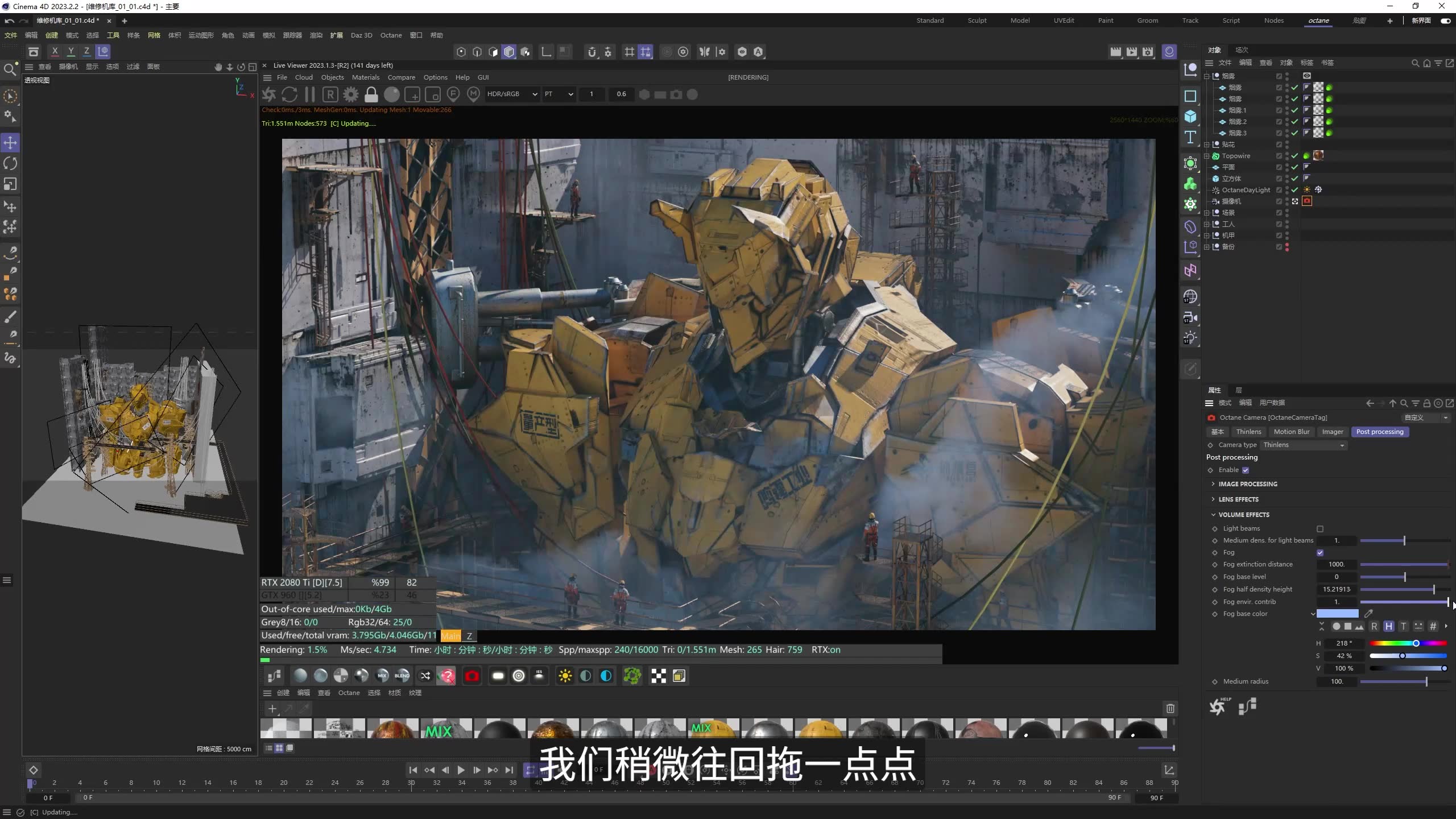1456x819 pixels.
Task: Restart rendering with the Octane restart icon
Action: click(x=268, y=94)
